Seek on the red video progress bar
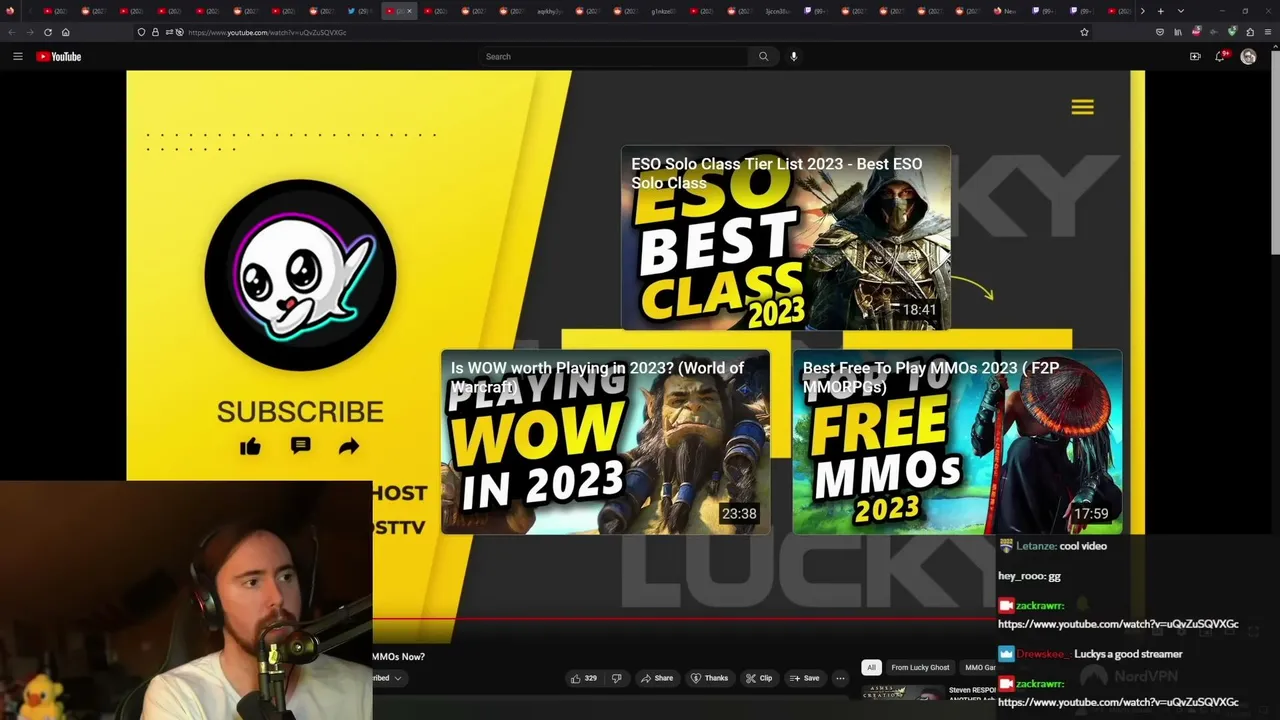Screen dimensions: 1280x720 click(x=684, y=619)
